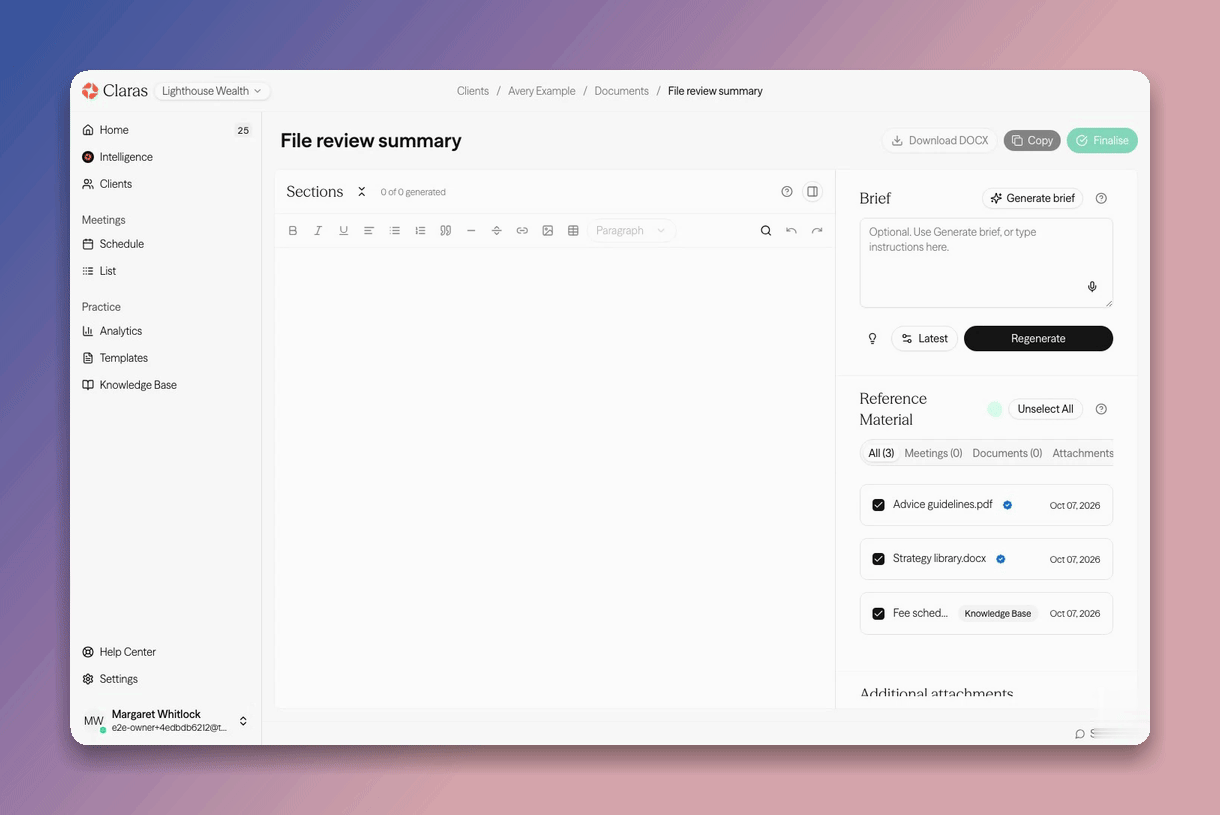Image resolution: width=1220 pixels, height=815 pixels.
Task: Click into the Brief instructions text box
Action: tap(986, 263)
